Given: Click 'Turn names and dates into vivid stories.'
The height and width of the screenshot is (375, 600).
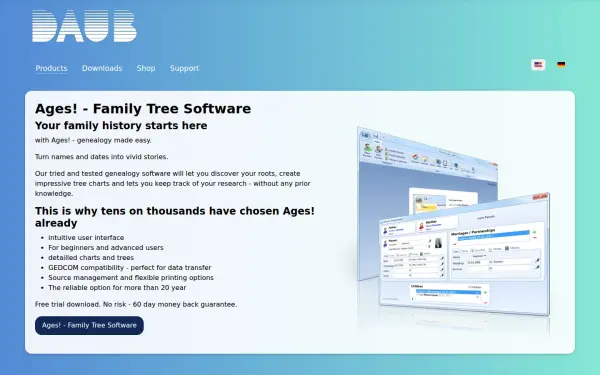Looking at the screenshot, I should tap(101, 157).
